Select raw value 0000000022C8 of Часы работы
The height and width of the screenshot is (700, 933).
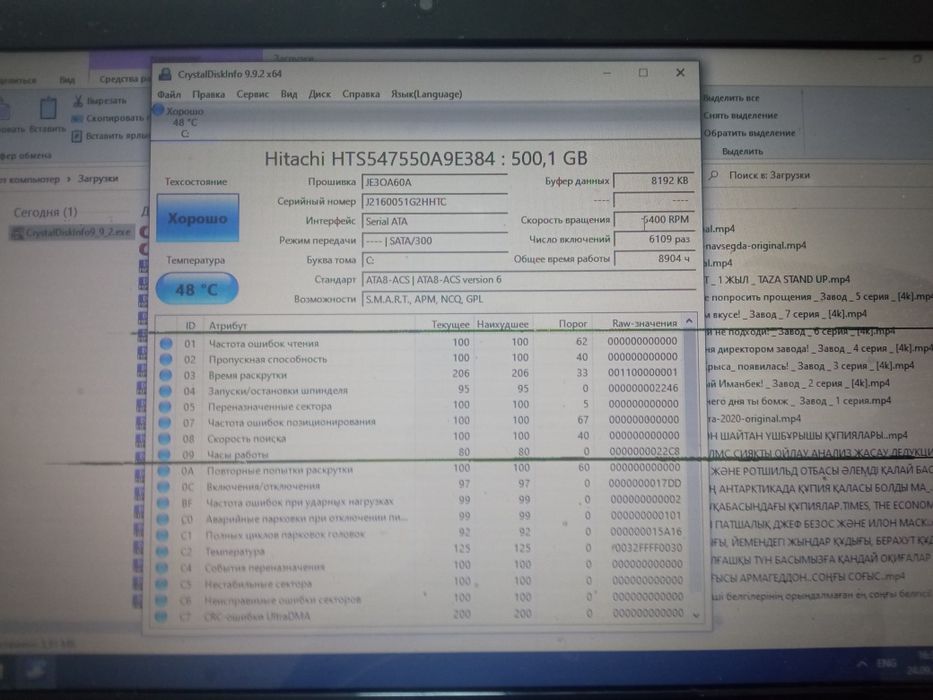pyautogui.click(x=644, y=451)
